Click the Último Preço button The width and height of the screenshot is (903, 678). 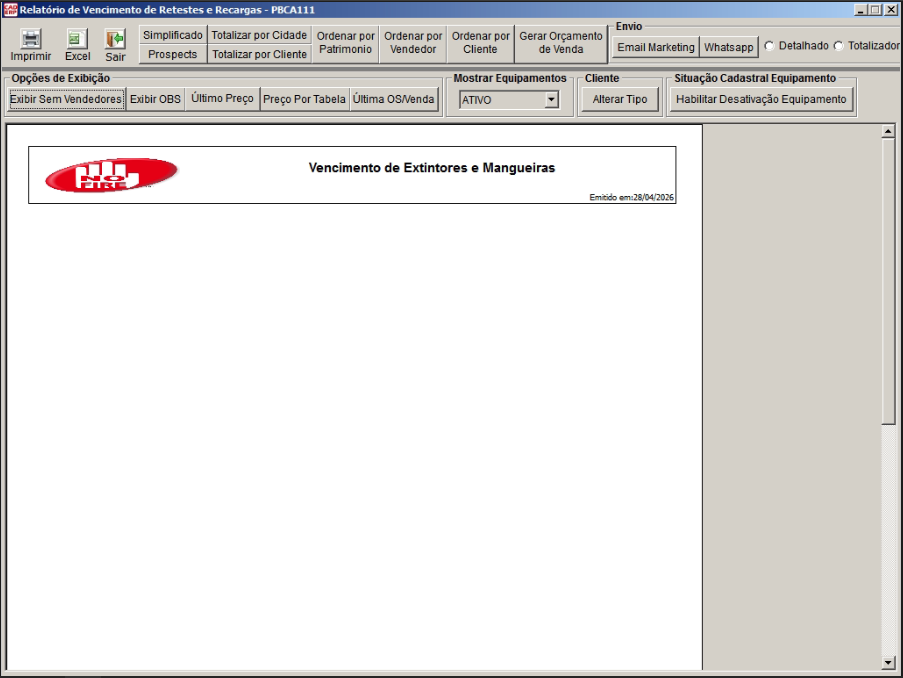[222, 99]
